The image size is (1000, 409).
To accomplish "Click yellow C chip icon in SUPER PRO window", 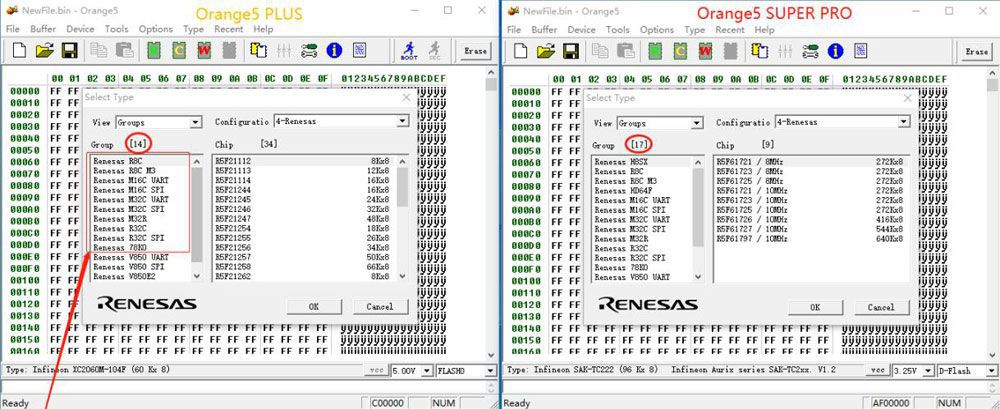I will [680, 51].
